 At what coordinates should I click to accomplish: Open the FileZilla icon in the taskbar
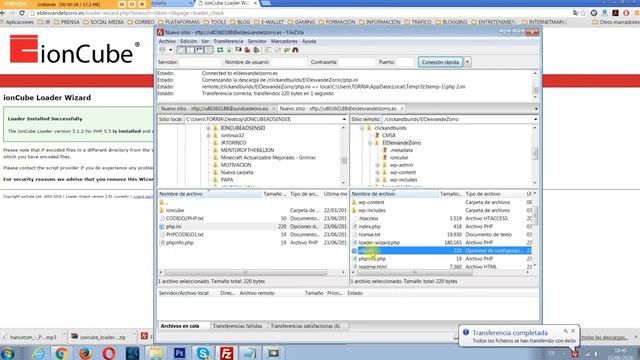coord(227,353)
